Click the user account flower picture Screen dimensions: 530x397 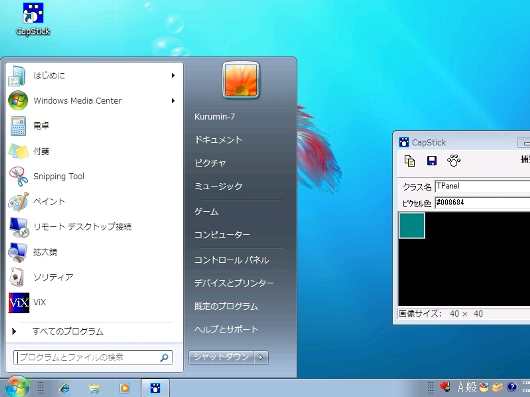pos(241,80)
